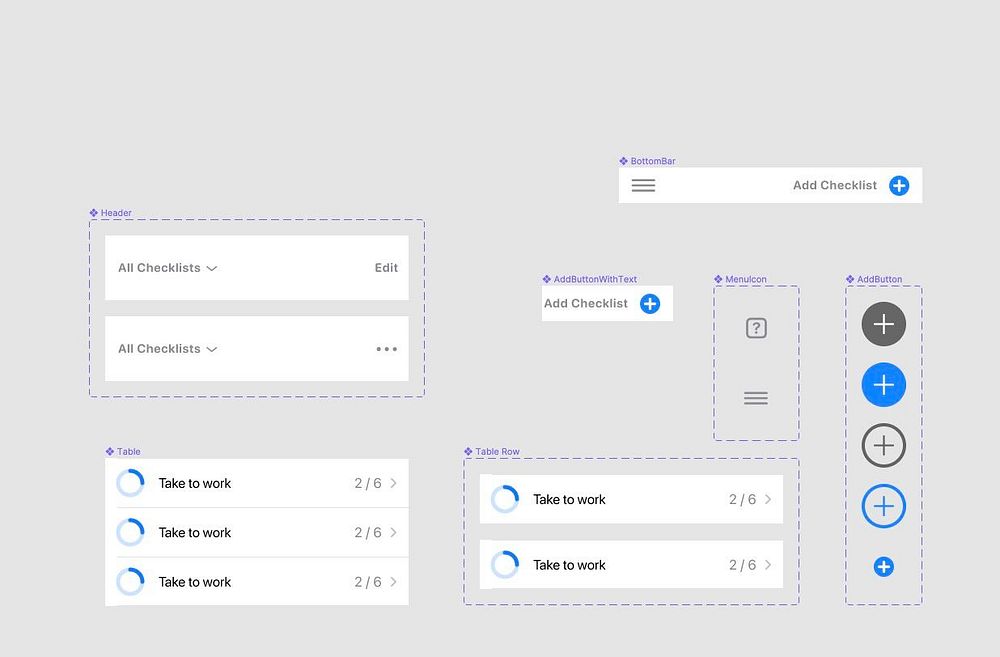Click progress ring in second Table Row variant

click(505, 565)
